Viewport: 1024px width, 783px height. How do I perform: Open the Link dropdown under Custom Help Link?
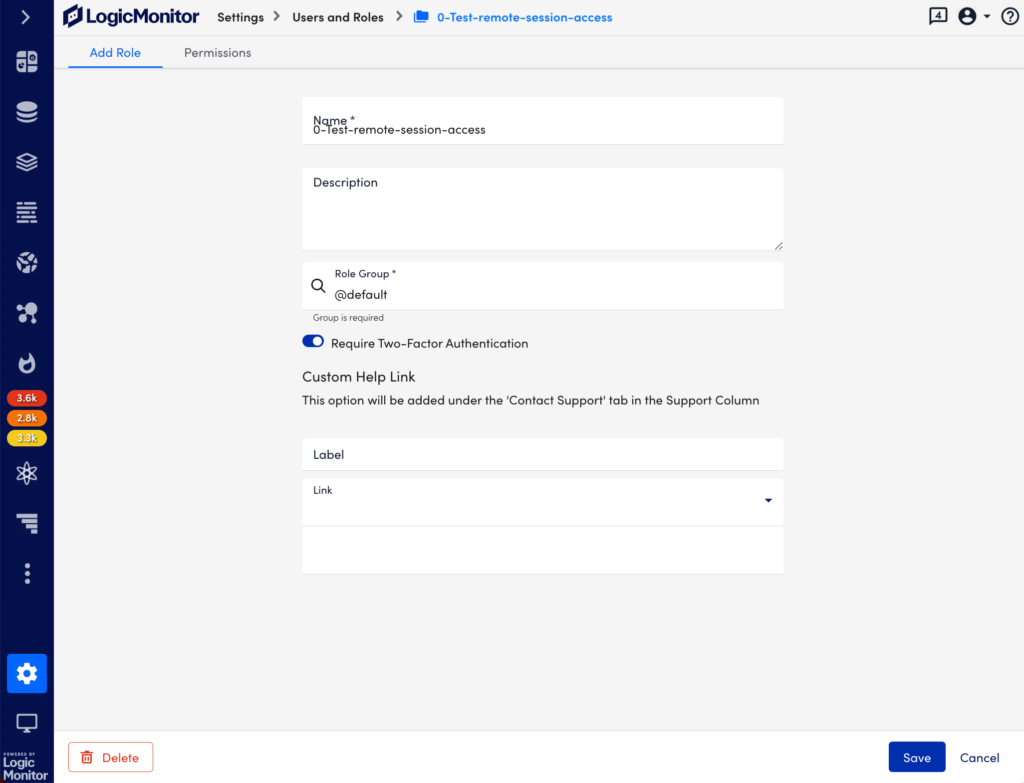768,500
